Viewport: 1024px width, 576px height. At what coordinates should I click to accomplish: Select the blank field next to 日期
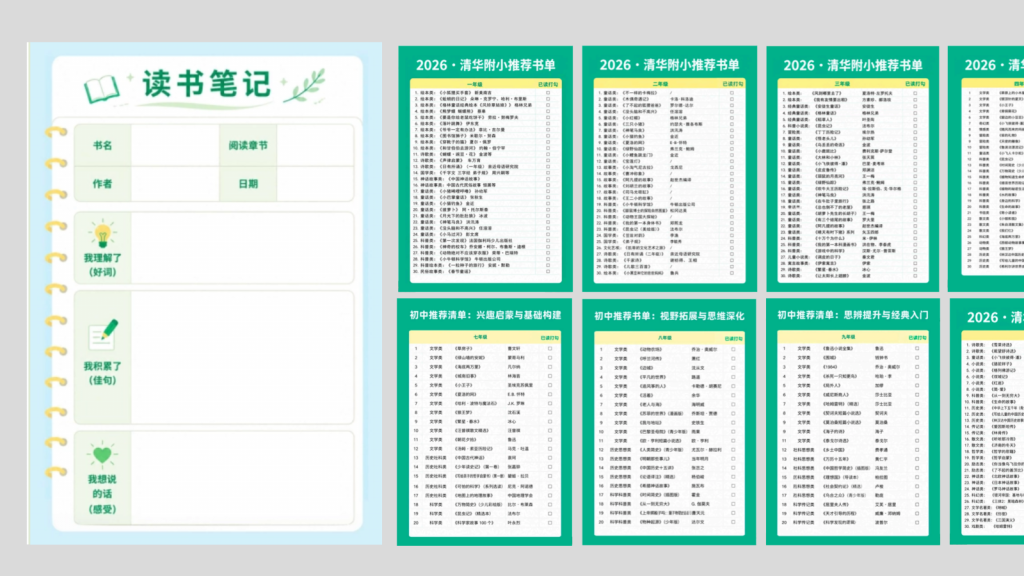click(x=315, y=184)
